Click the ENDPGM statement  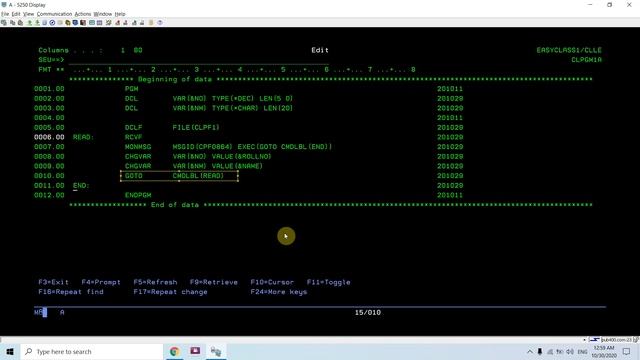point(138,195)
